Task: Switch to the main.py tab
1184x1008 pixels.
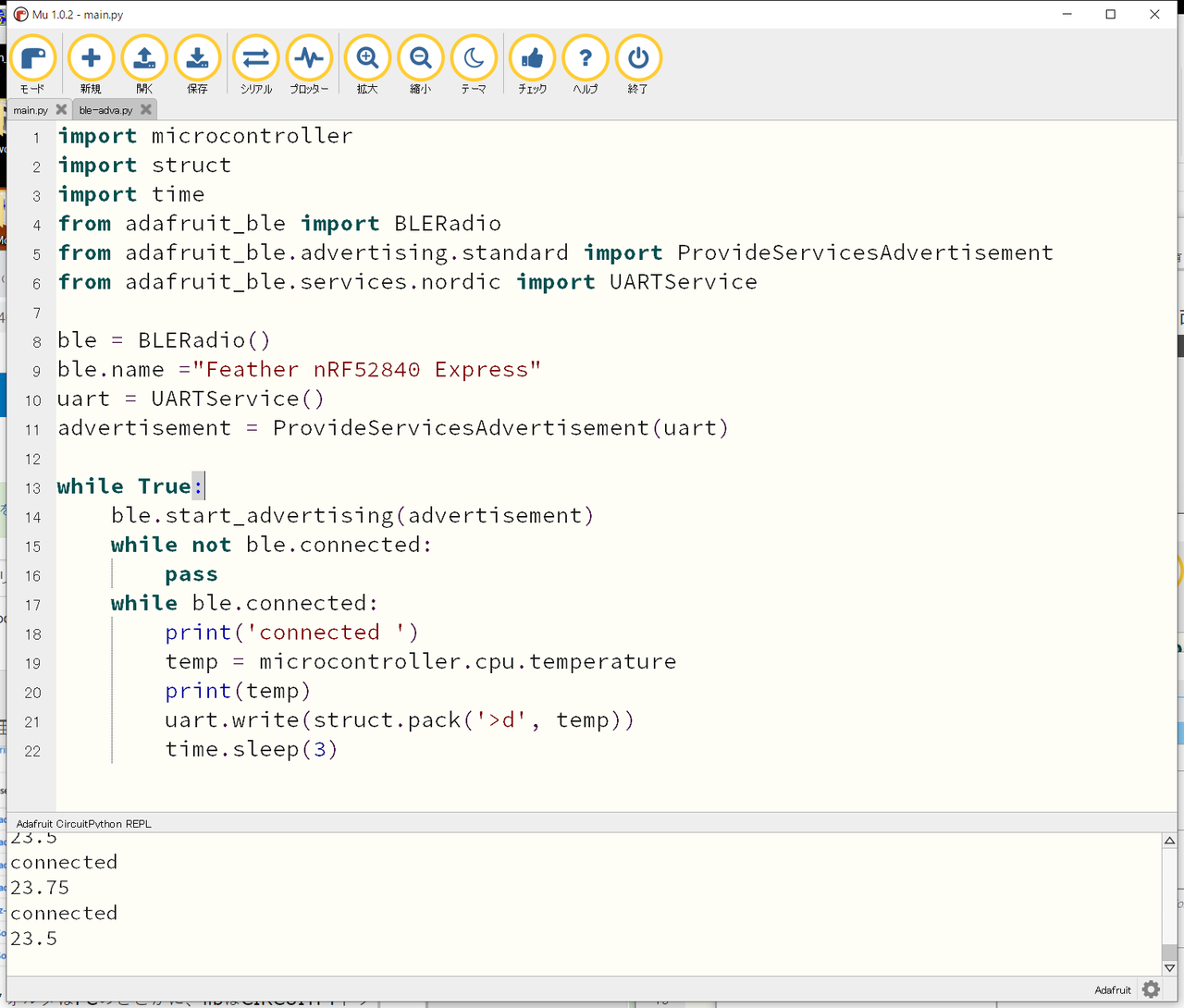Action: (x=30, y=109)
